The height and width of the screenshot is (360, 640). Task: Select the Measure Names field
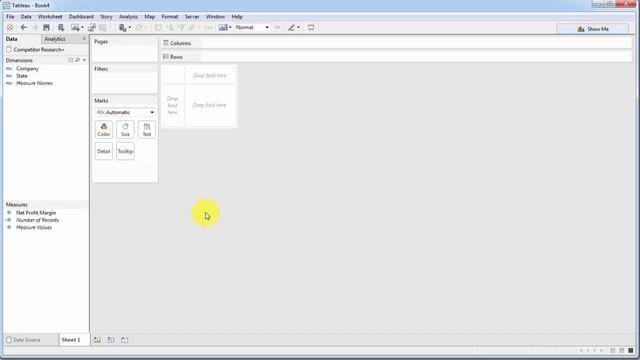[34, 83]
